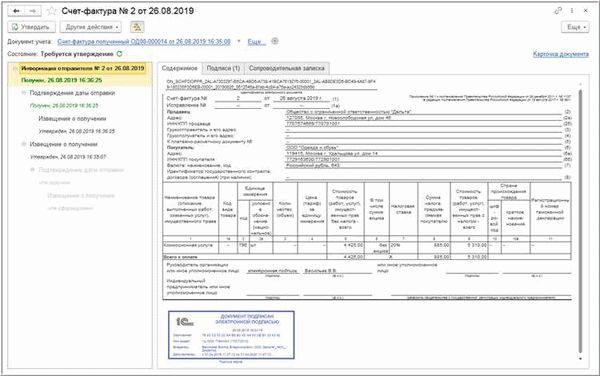600x376 pixels.
Task: Click the scroll-up arrow of the preview
Action: click(x=580, y=84)
